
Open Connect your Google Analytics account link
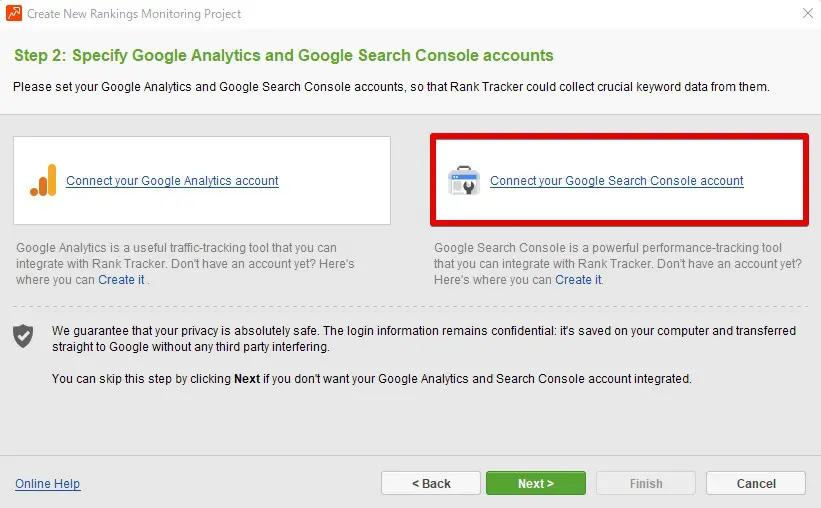[x=172, y=181]
